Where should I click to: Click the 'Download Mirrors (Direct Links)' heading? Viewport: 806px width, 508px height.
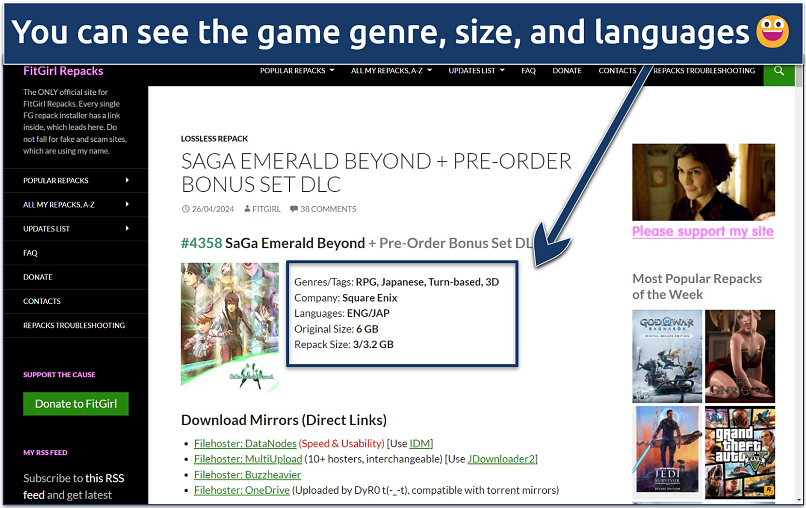tap(284, 420)
